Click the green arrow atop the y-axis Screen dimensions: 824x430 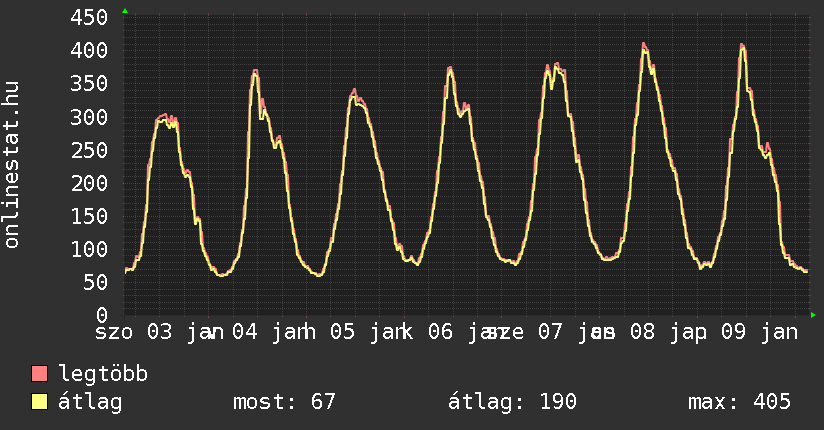(x=125, y=11)
